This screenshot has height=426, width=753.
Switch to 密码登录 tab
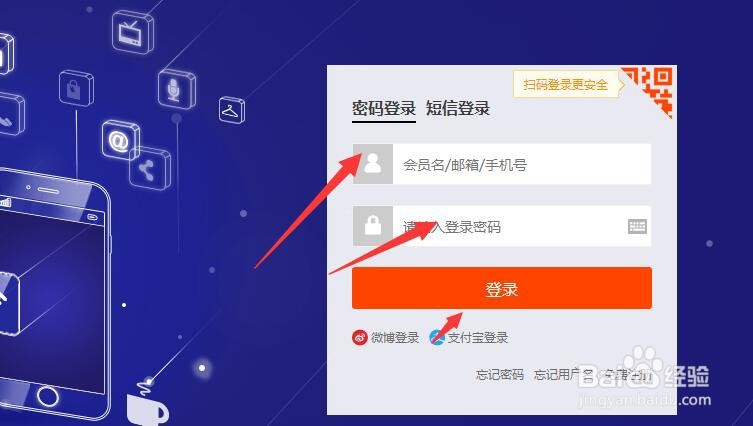click(384, 109)
